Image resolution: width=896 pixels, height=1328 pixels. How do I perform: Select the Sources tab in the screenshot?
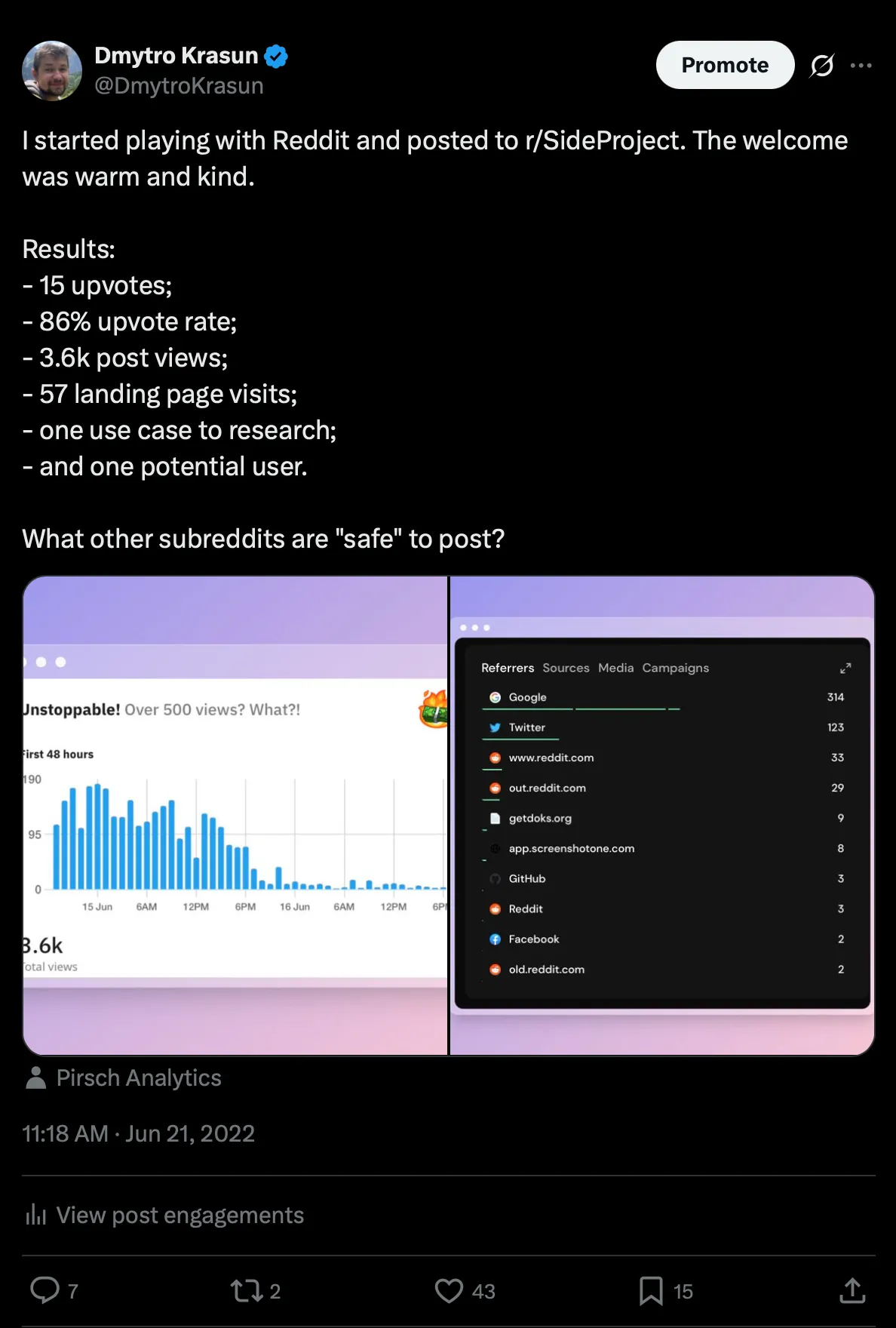(566, 668)
